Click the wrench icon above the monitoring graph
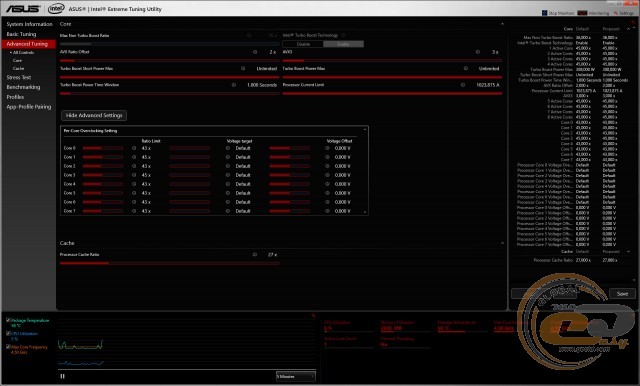Screen dimensions: 640x386 (x=313, y=315)
